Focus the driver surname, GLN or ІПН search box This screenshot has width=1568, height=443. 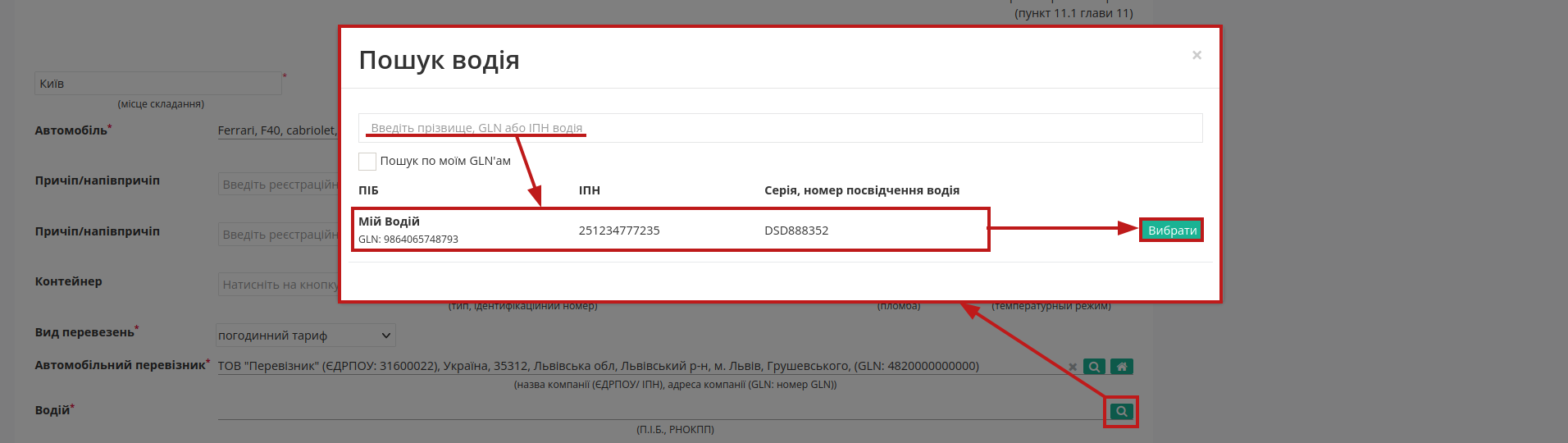tap(781, 128)
